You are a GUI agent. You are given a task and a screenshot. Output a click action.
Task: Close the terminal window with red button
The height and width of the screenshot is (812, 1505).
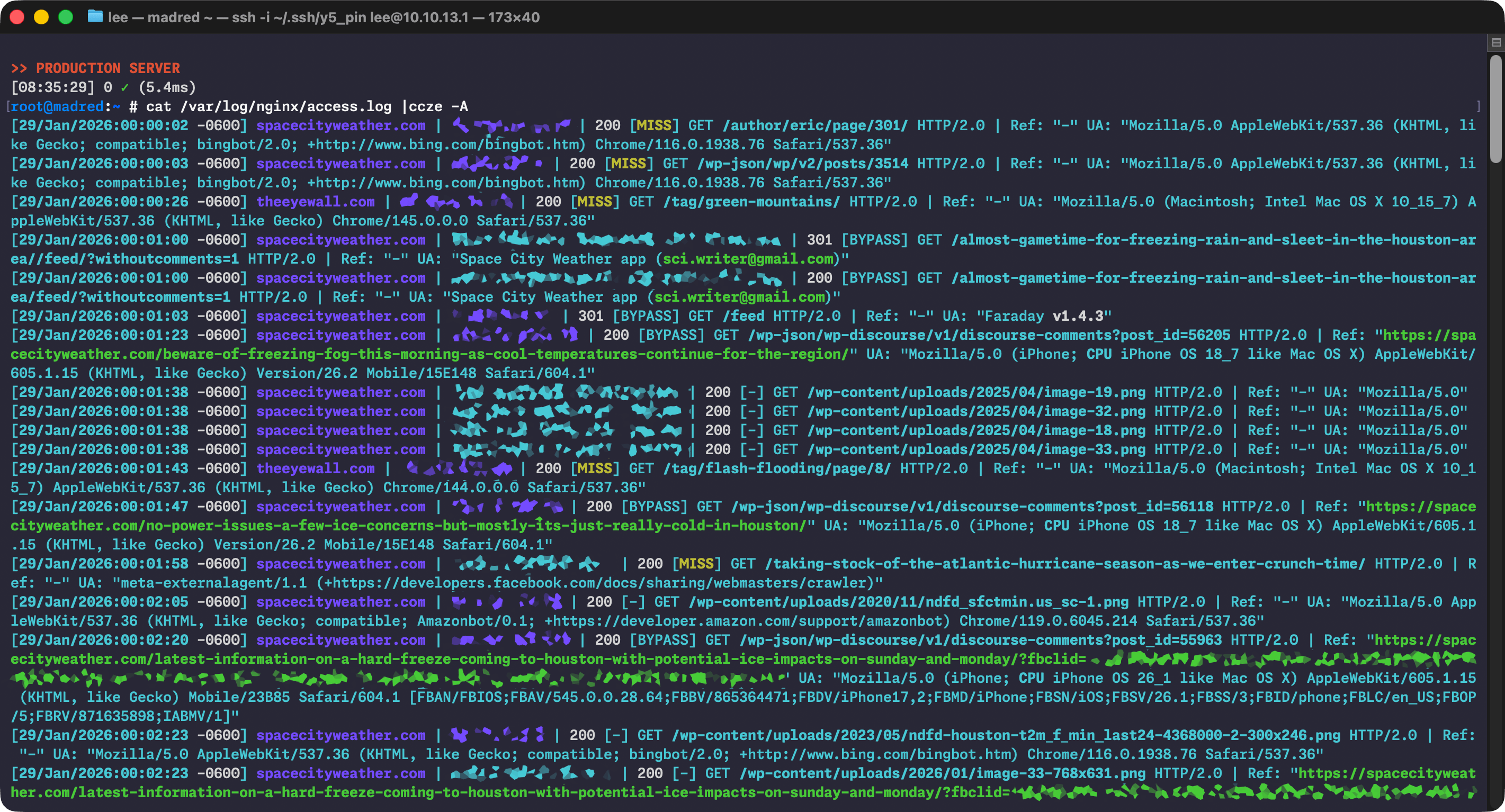coord(17,17)
